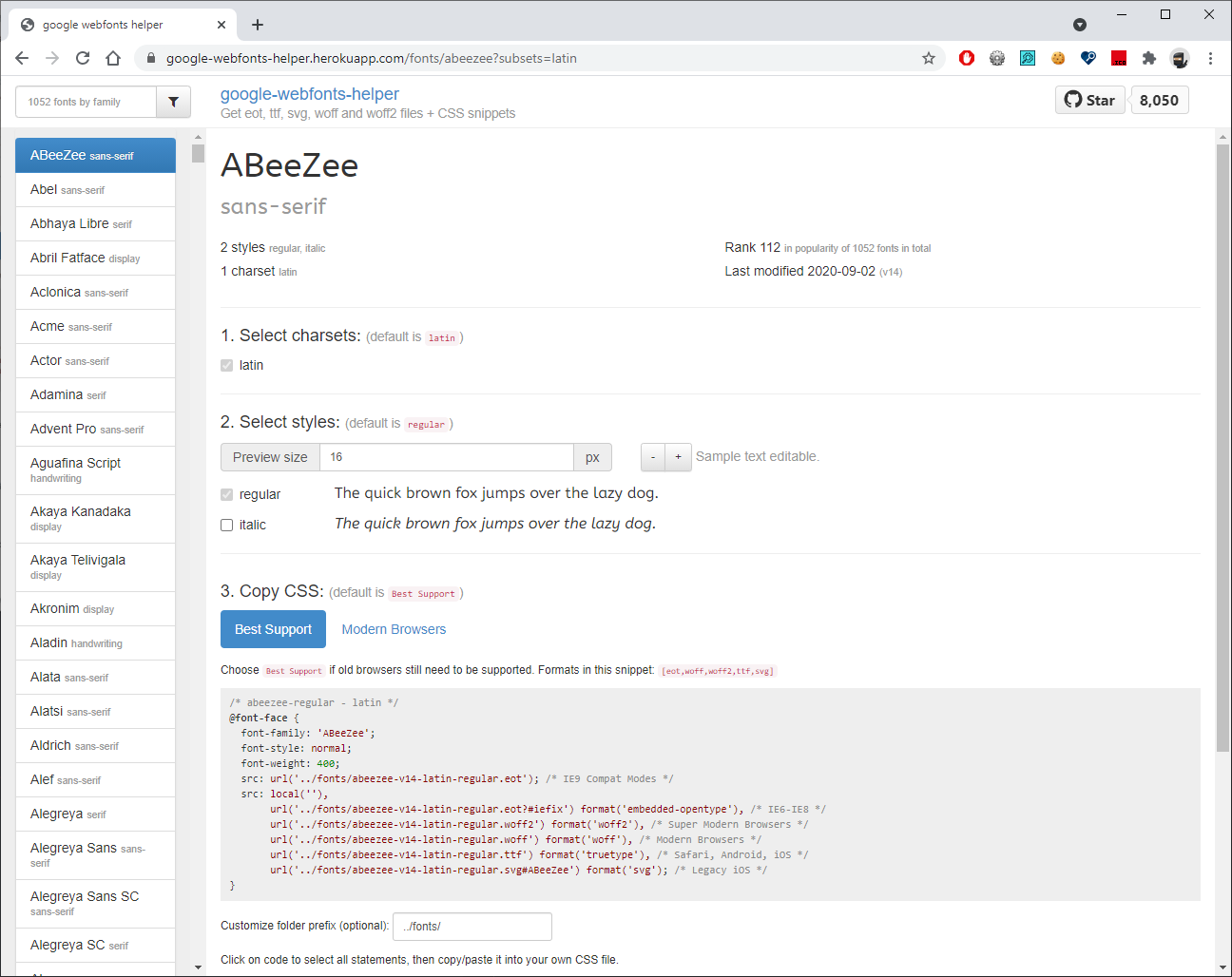The height and width of the screenshot is (977, 1232).
Task: Bookmark this page with the star icon
Action: coord(929,58)
